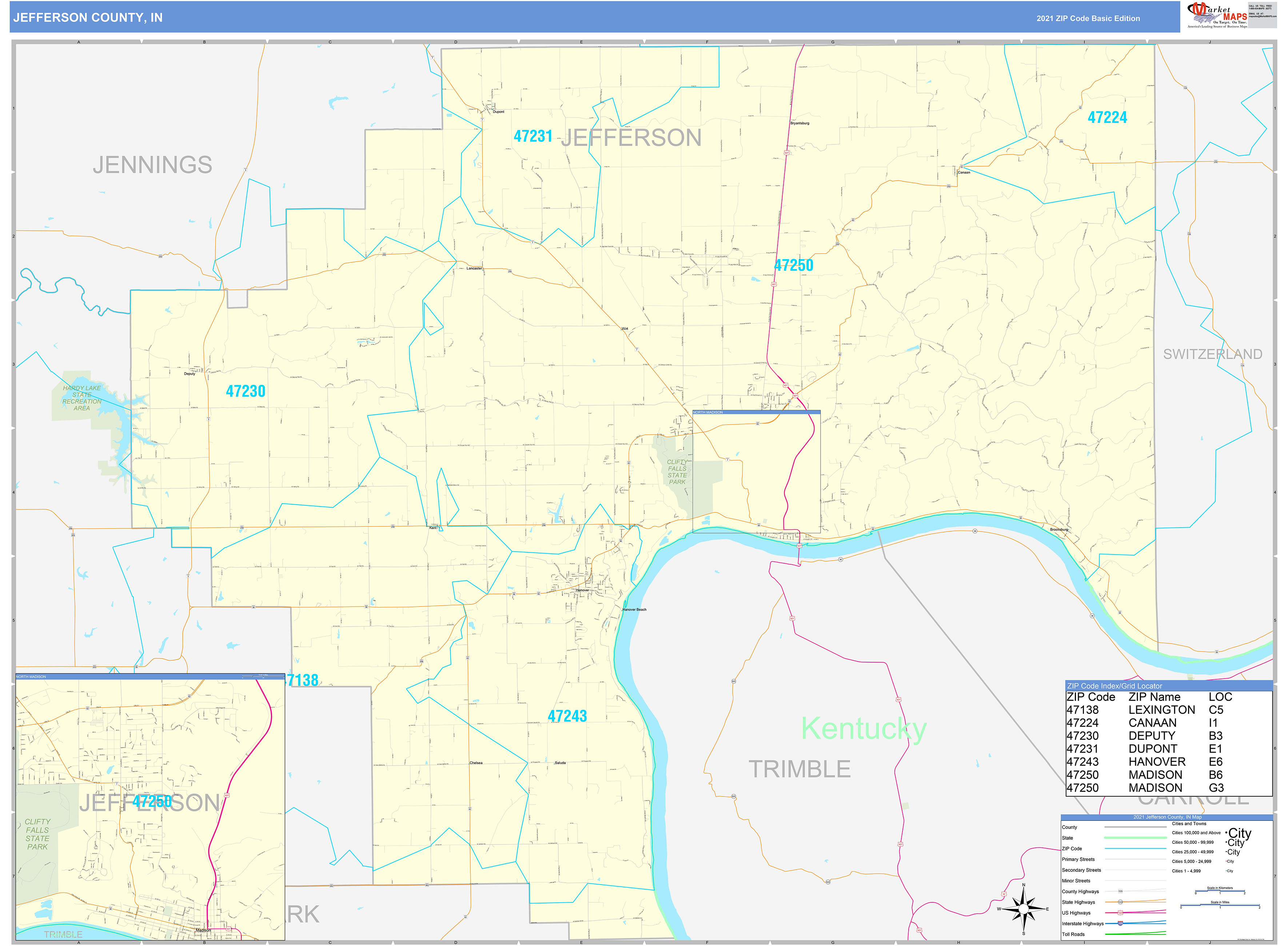
Task: Click the JEFFERSON COUNTY, IN title
Action: 89,18
